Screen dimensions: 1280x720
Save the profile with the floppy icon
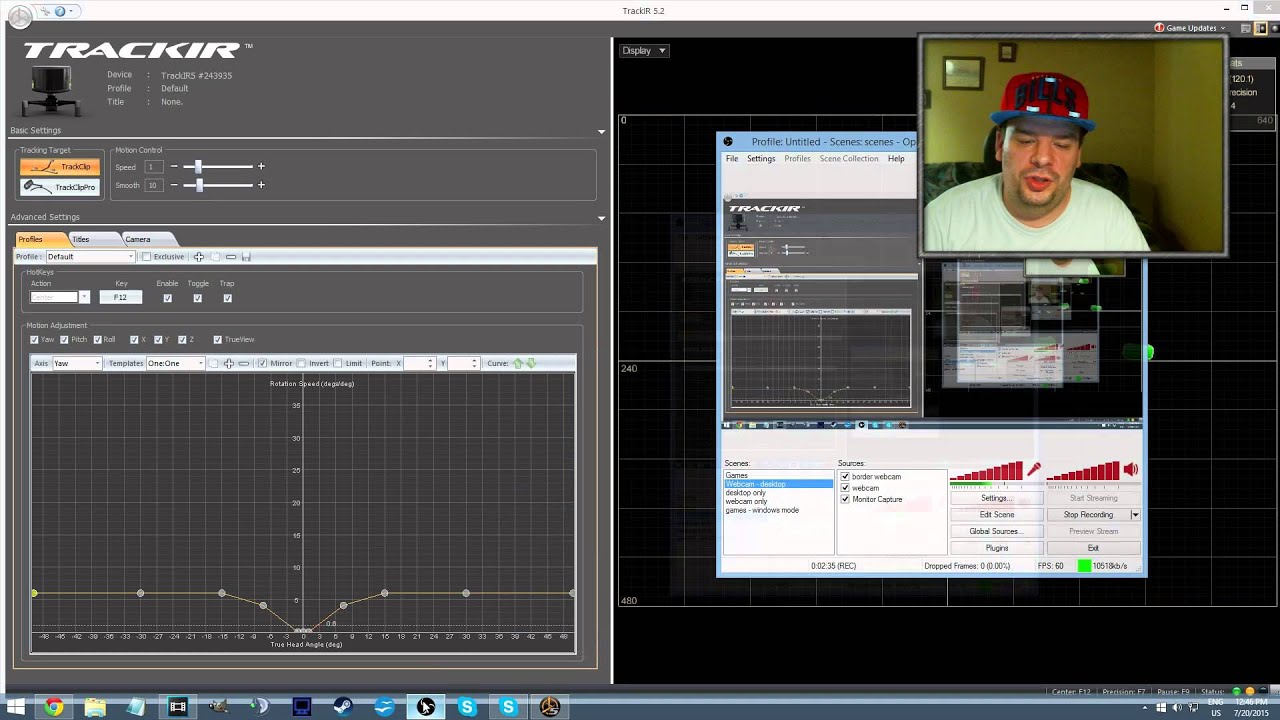[247, 257]
